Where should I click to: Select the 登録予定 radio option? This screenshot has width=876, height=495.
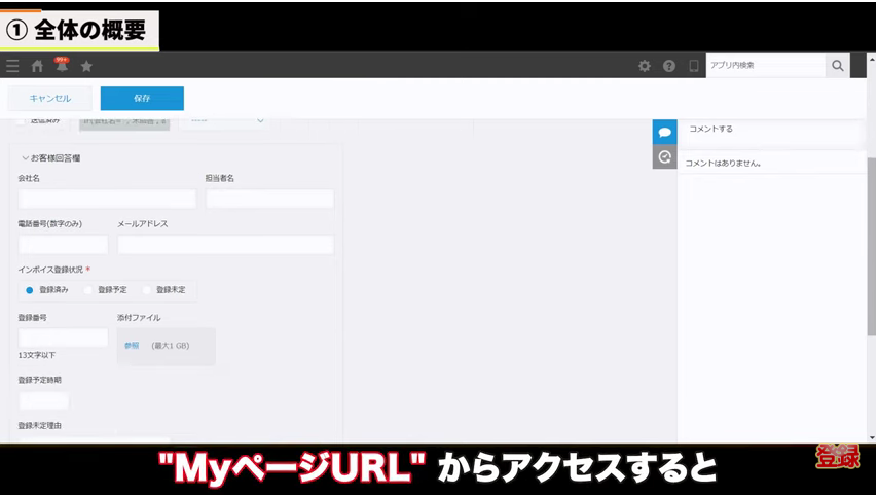point(89,290)
